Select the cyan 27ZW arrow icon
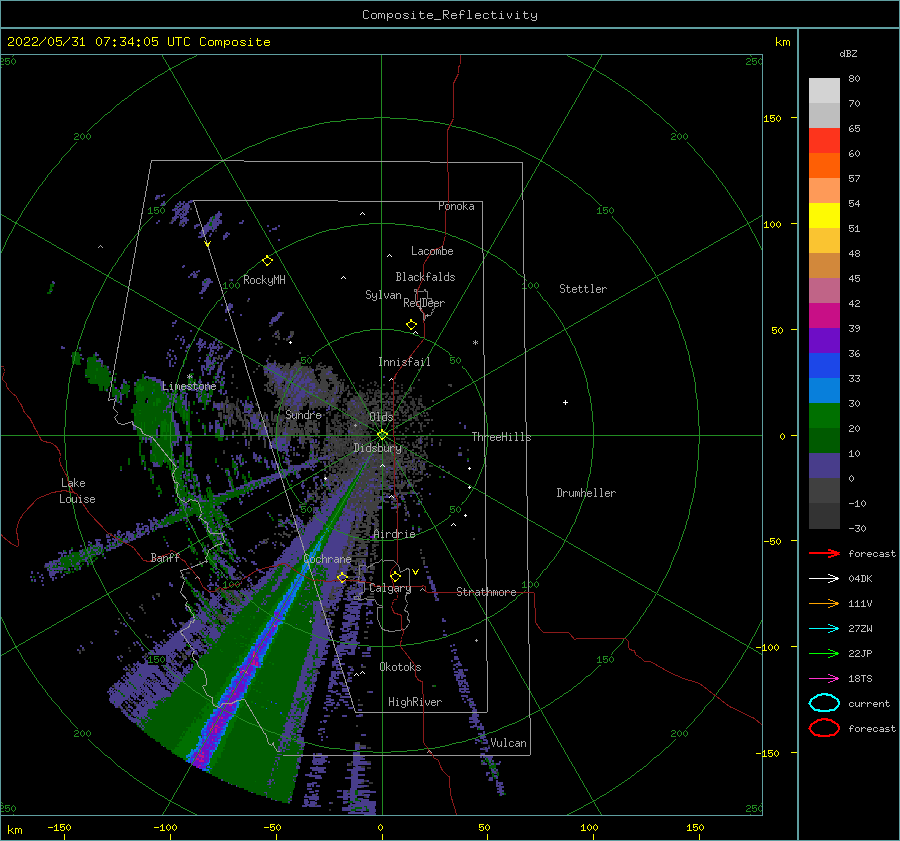The height and width of the screenshot is (841, 900). (x=824, y=629)
